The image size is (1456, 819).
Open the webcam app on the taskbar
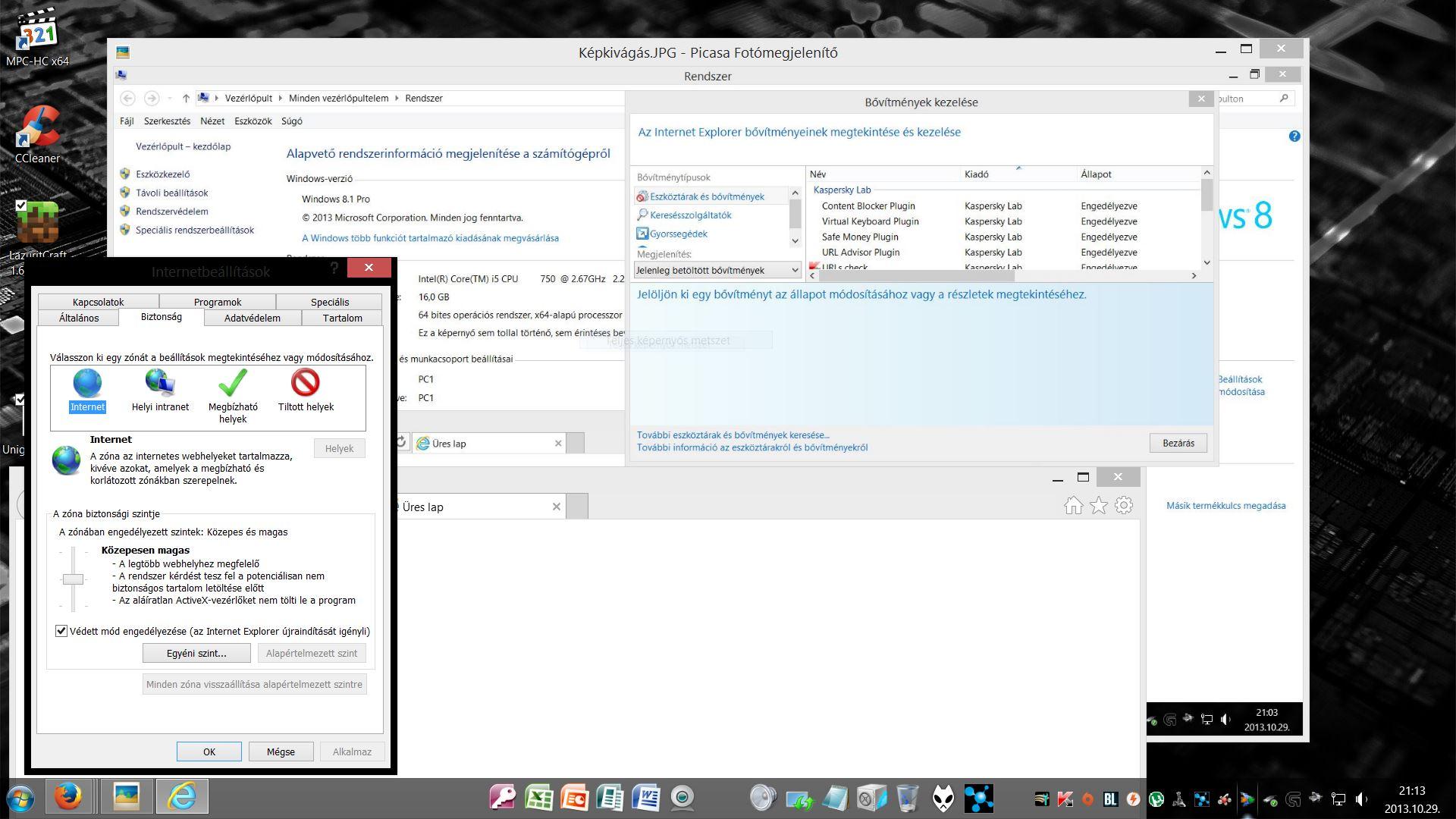[682, 798]
